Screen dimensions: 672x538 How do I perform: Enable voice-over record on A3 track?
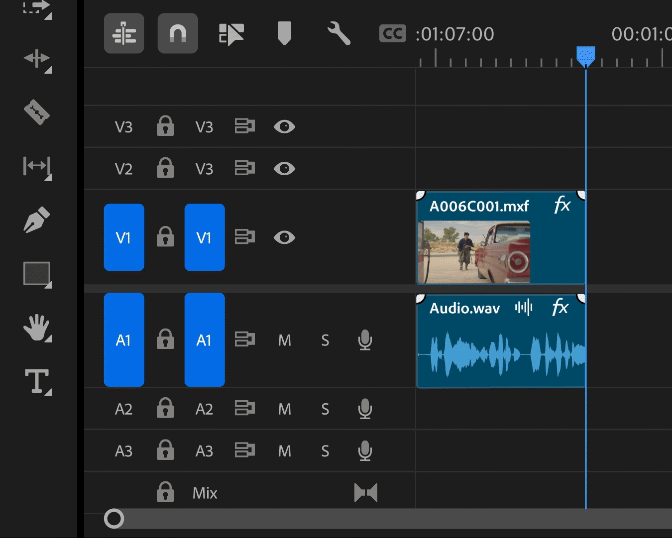365,451
